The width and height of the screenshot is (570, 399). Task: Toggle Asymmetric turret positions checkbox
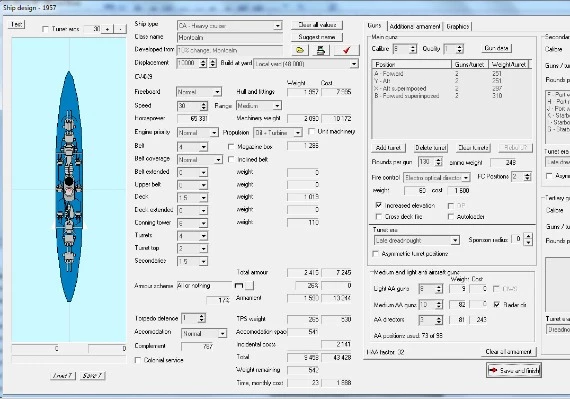click(x=376, y=254)
